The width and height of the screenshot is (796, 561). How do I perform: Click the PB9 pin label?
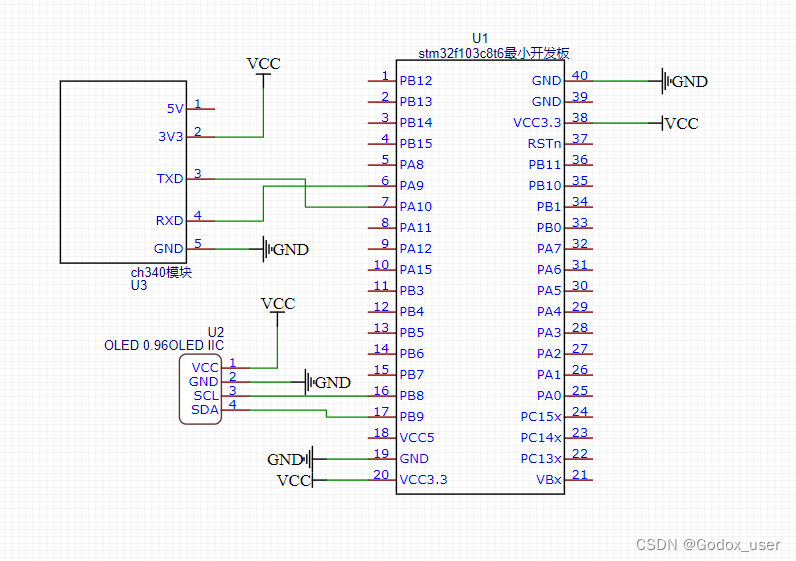click(412, 417)
